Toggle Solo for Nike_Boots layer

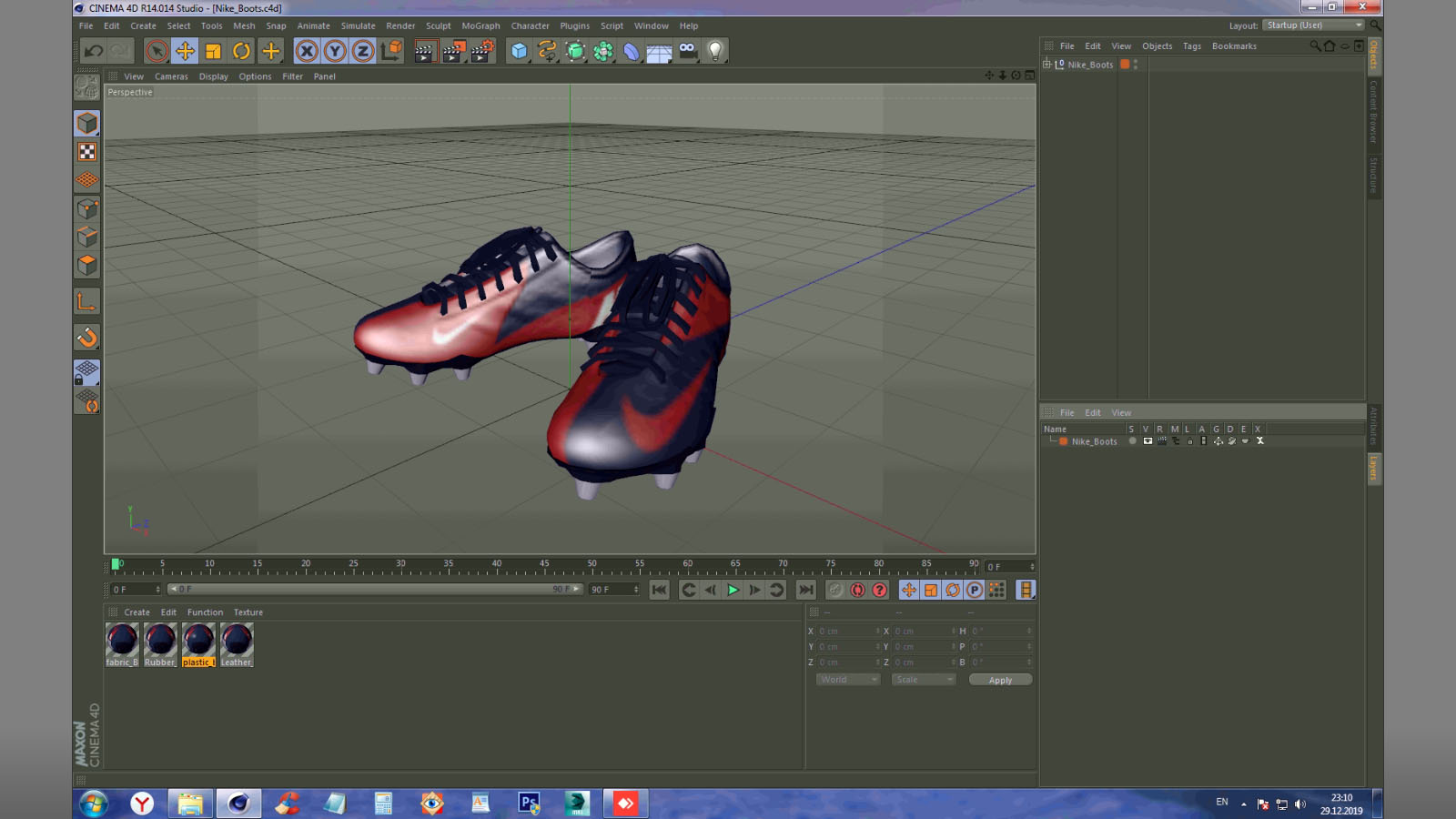tap(1132, 441)
